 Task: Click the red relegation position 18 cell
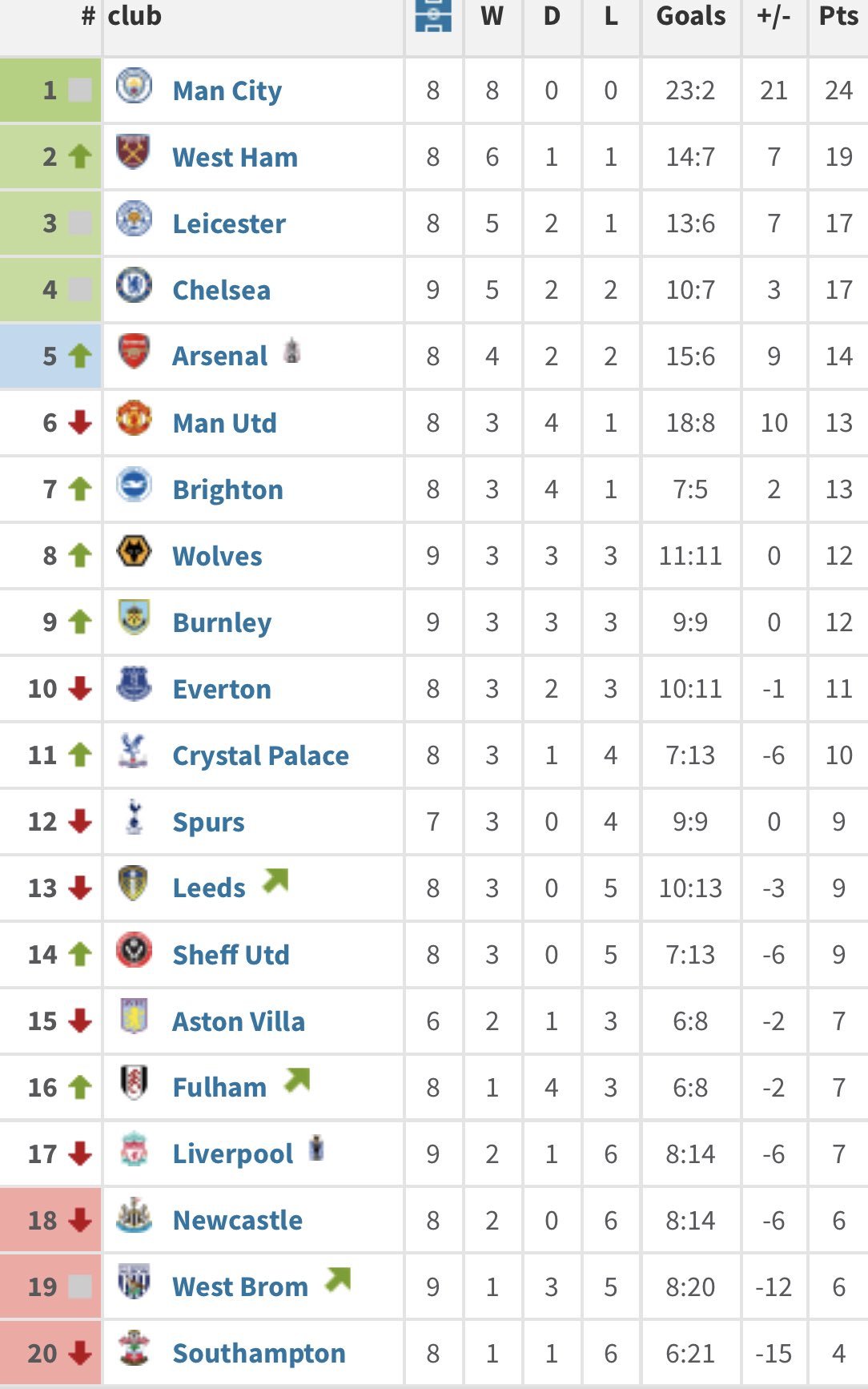point(50,1220)
